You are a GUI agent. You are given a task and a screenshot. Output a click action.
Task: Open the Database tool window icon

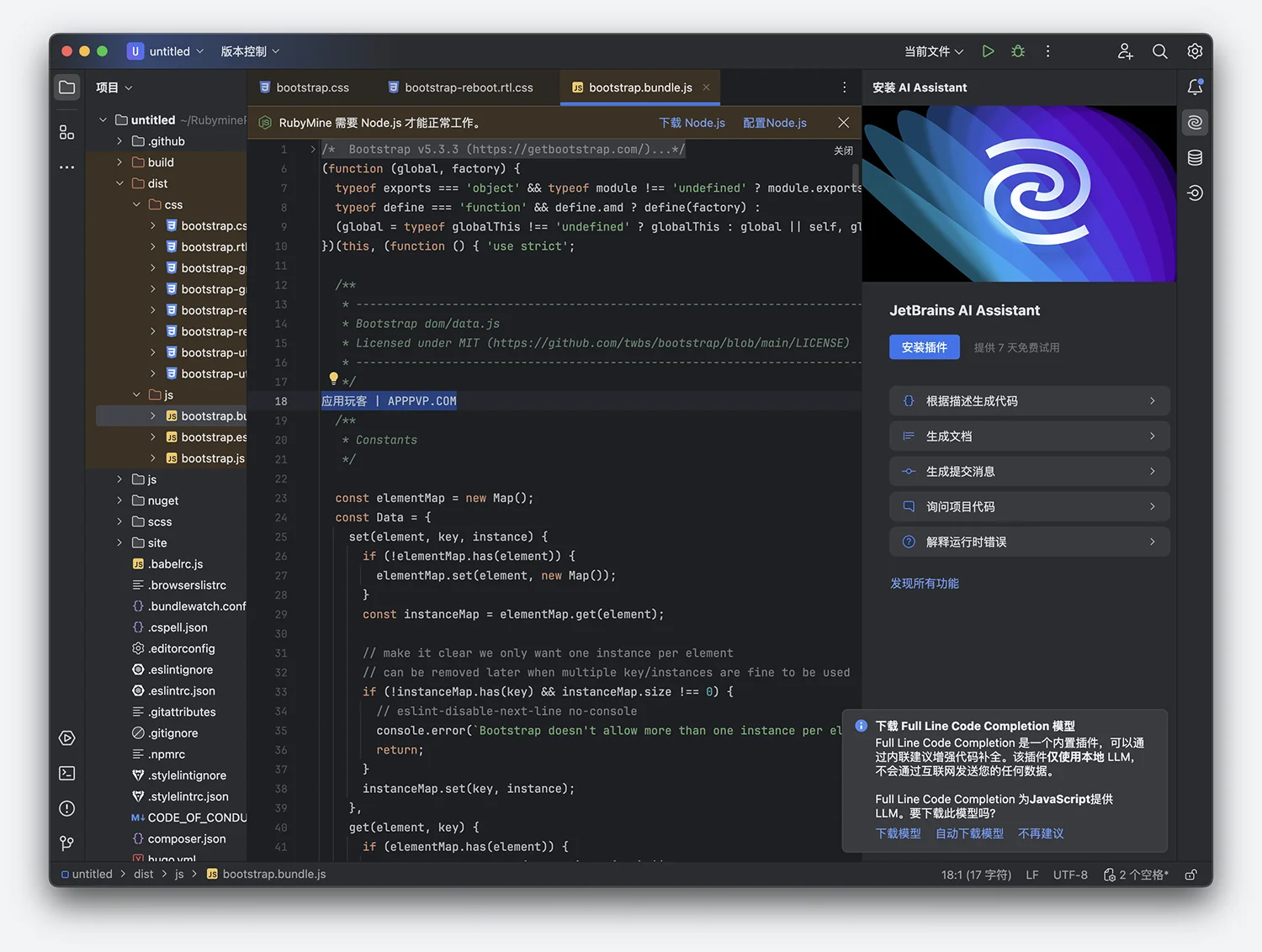[1195, 158]
